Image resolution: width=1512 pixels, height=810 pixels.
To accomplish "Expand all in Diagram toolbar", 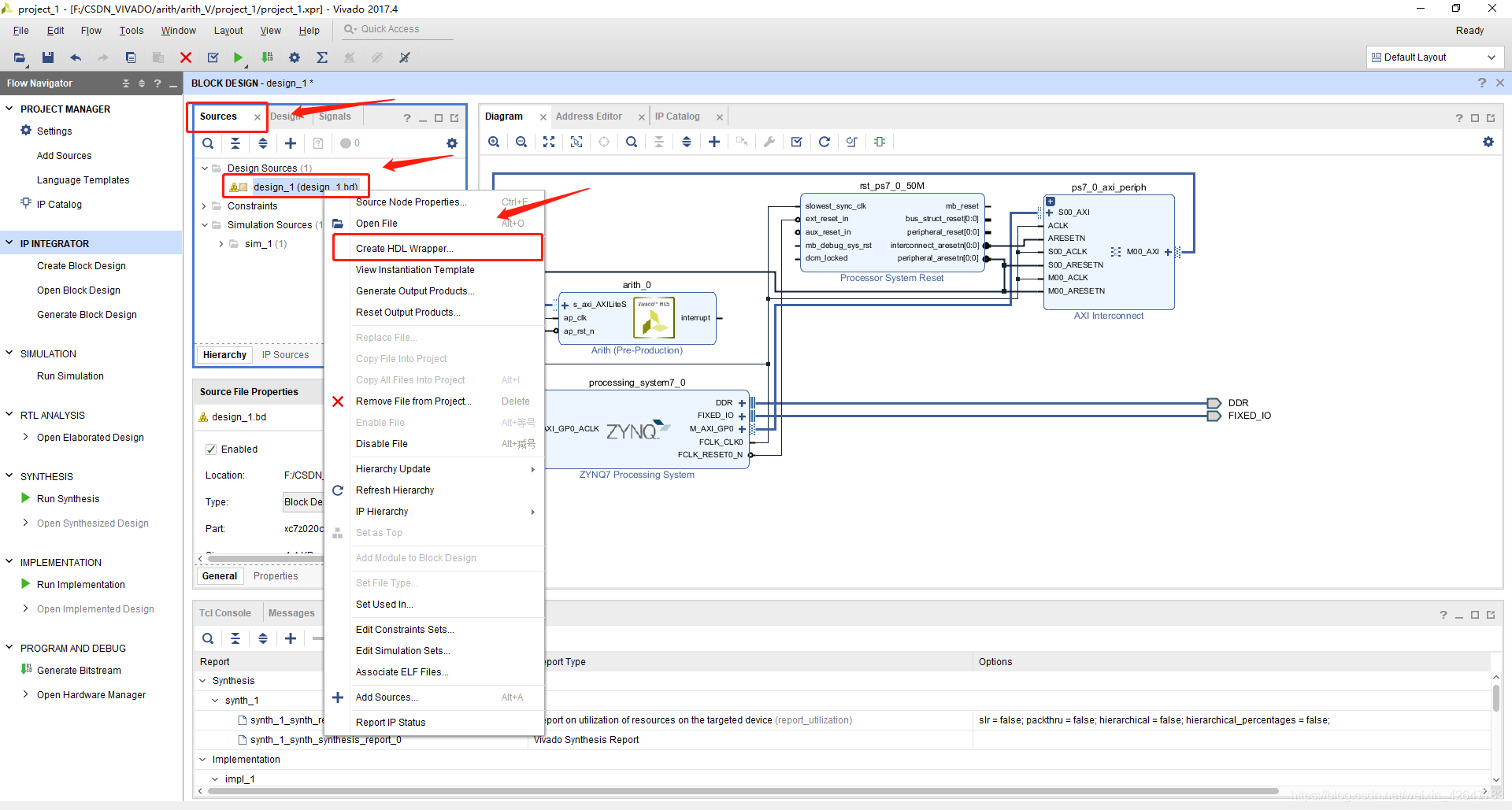I will click(687, 142).
